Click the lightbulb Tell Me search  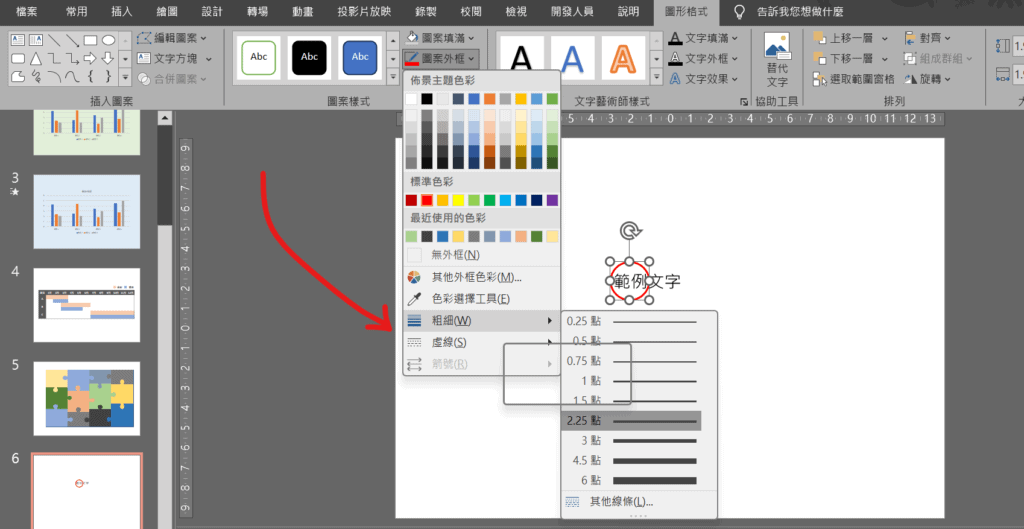pos(739,12)
